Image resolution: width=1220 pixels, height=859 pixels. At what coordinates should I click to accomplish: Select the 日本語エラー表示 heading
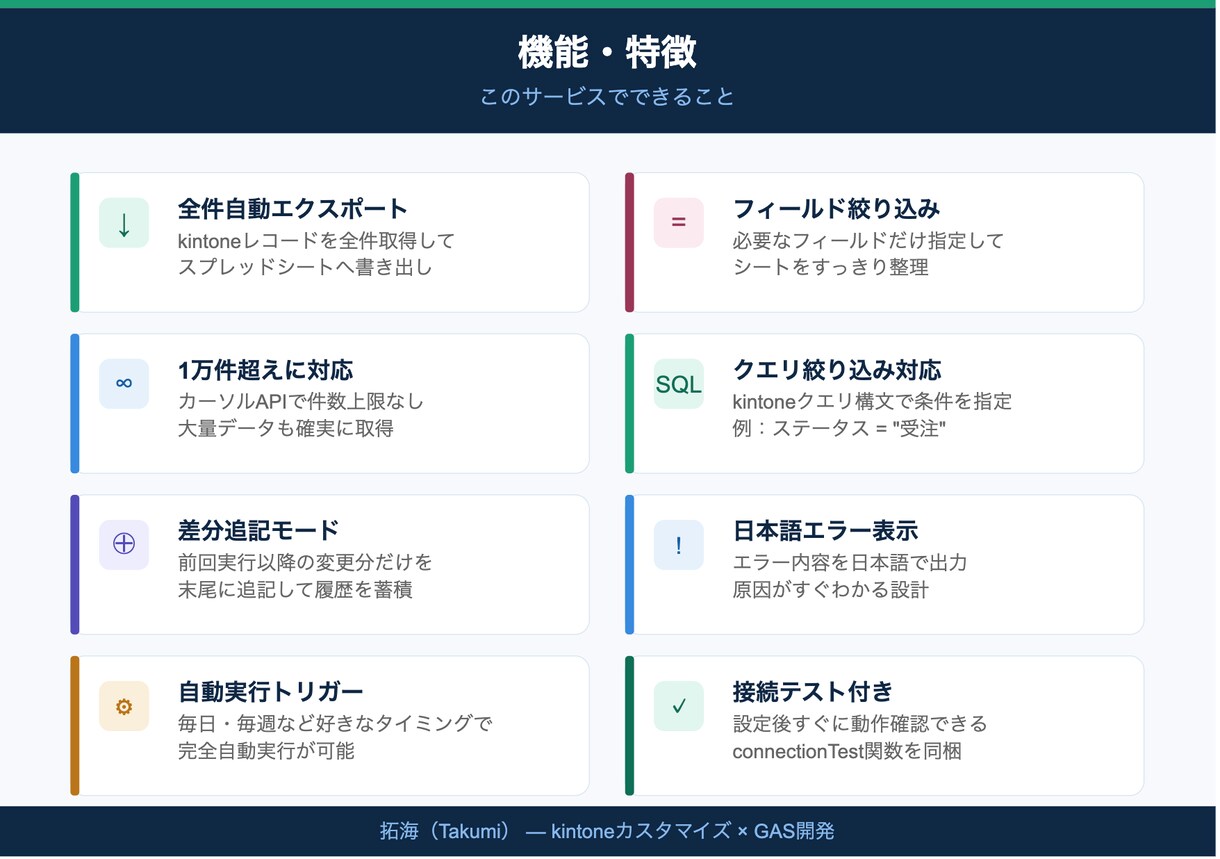tap(826, 531)
